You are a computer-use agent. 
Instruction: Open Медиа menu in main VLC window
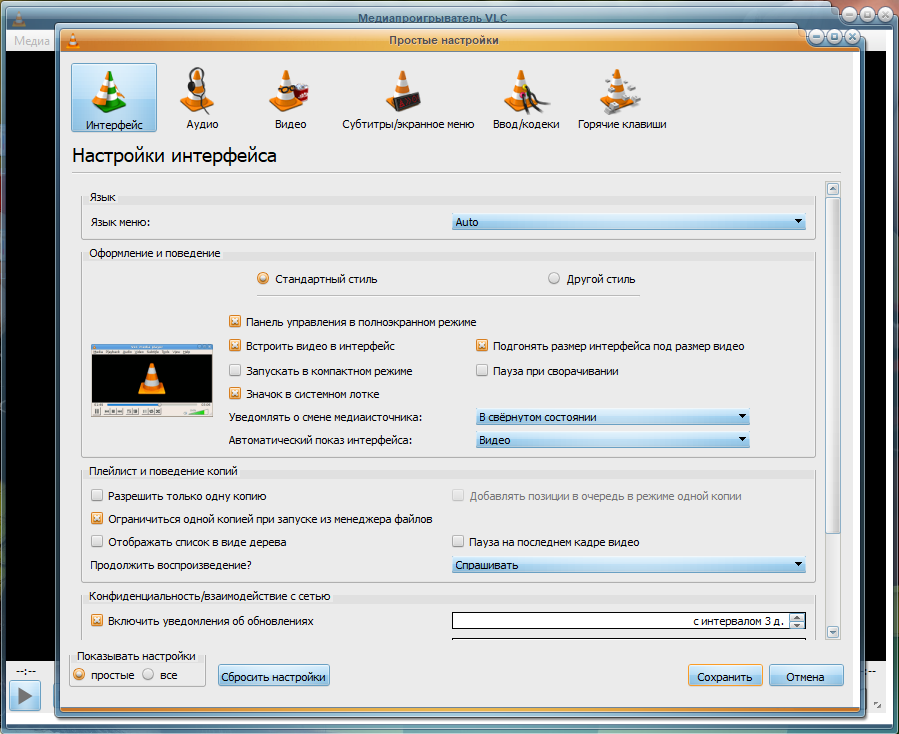tap(32, 41)
